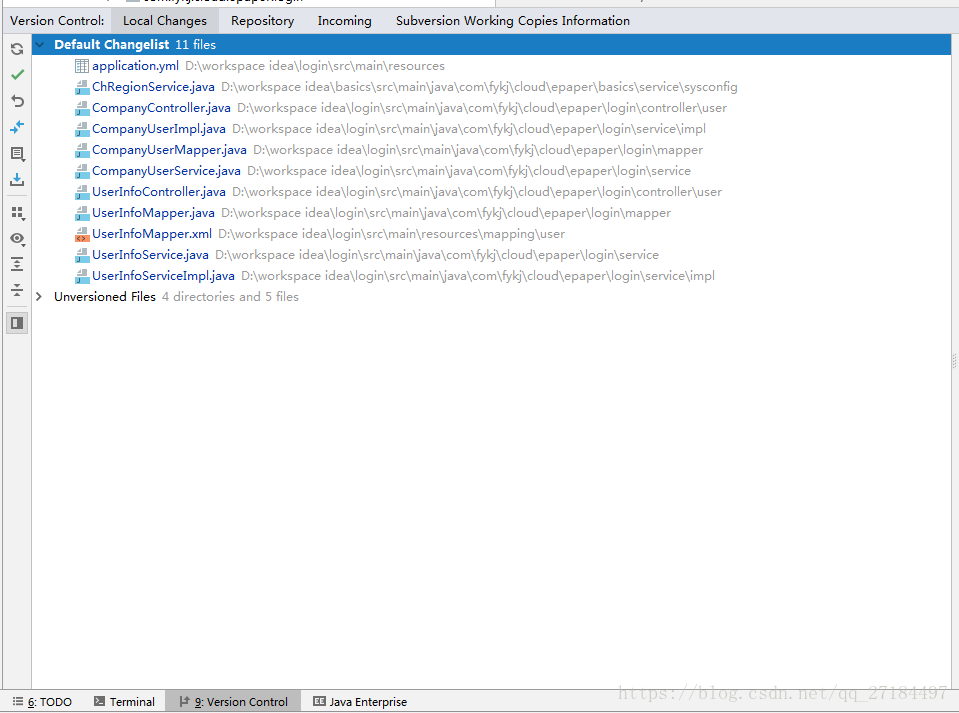The width and height of the screenshot is (959, 713).
Task: Open the Preview Diff icon
Action: 16,127
